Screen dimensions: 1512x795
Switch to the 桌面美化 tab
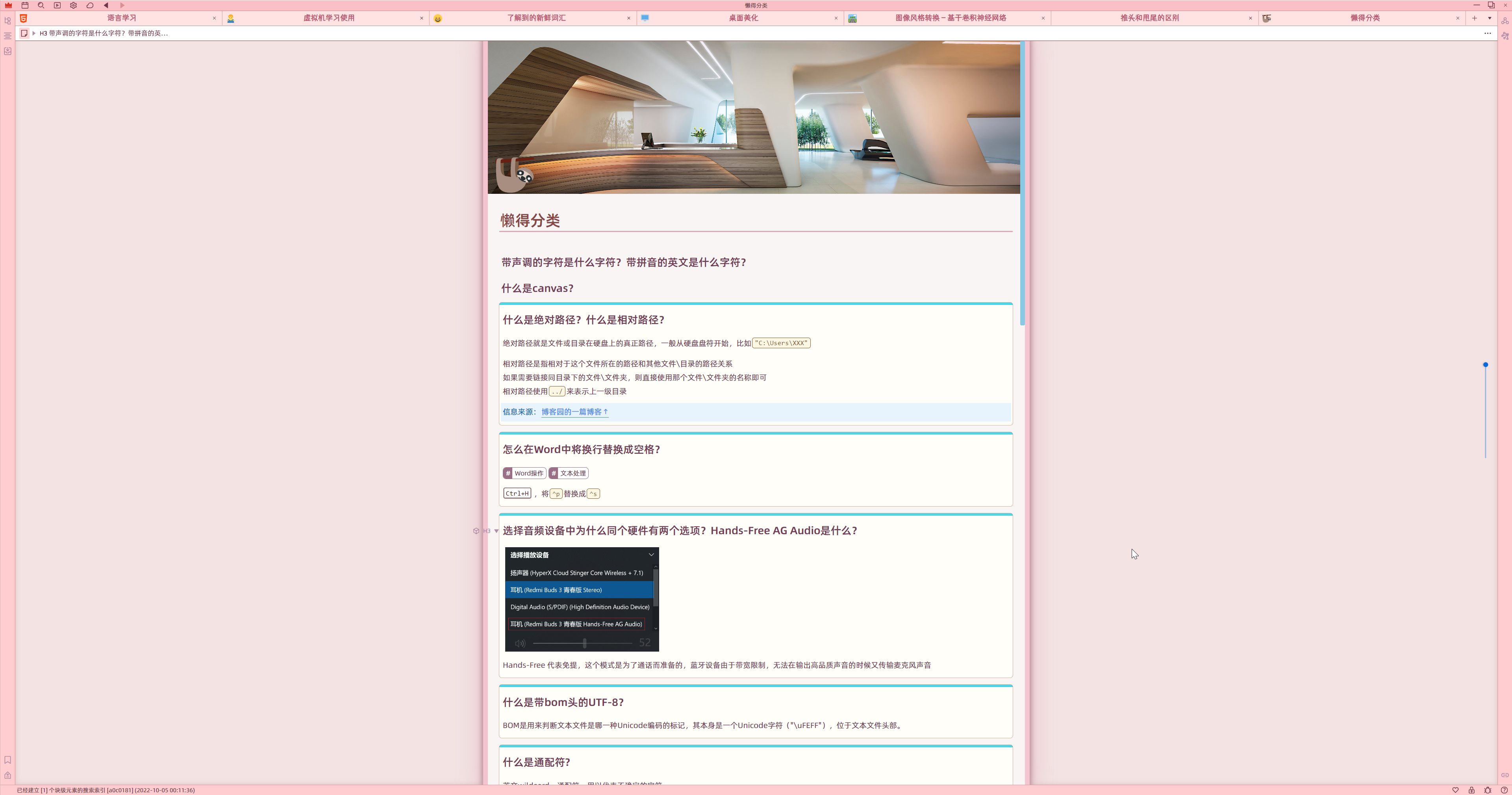click(x=743, y=18)
